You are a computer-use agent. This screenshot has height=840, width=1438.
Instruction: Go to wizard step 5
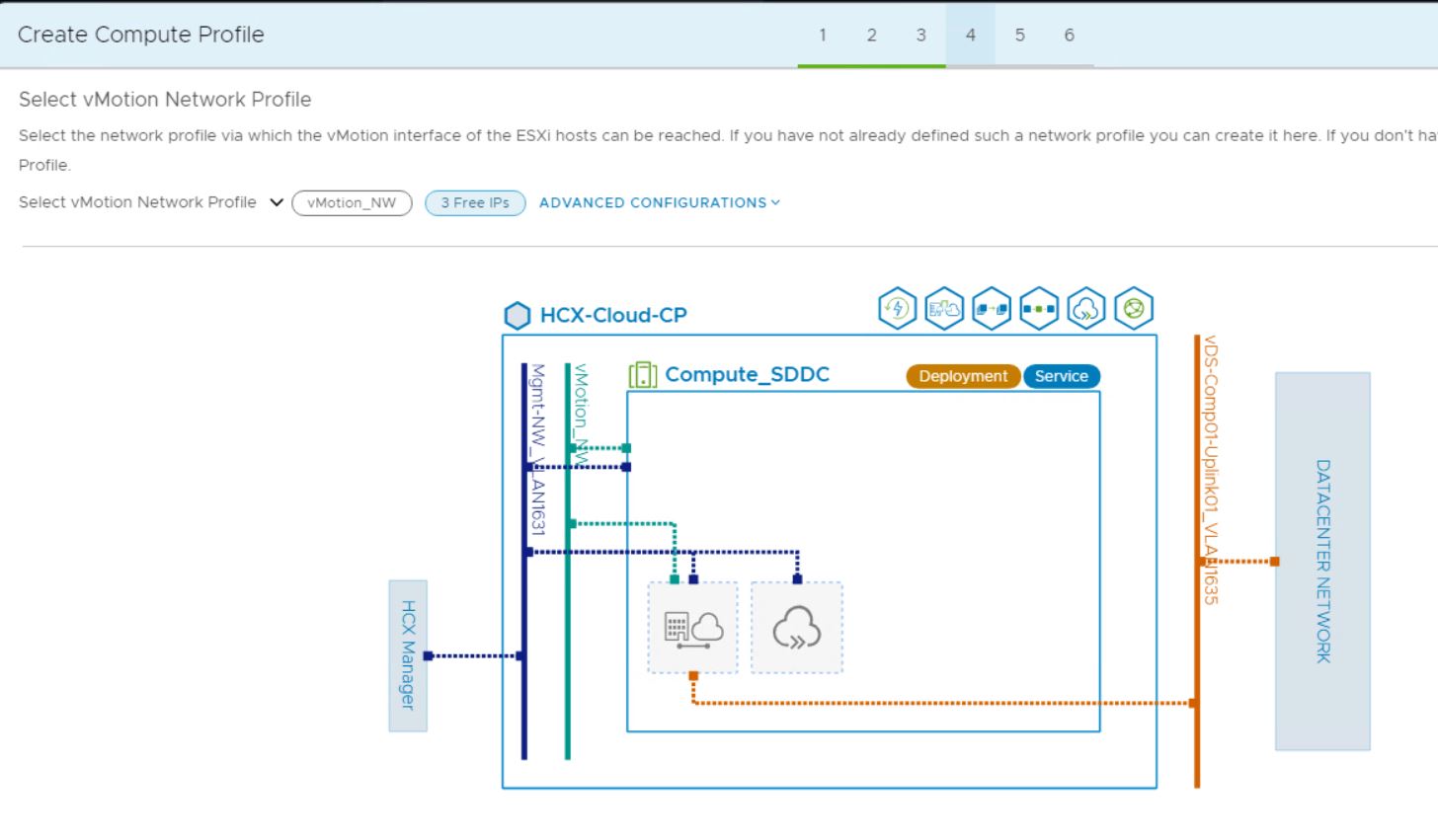click(x=1019, y=35)
